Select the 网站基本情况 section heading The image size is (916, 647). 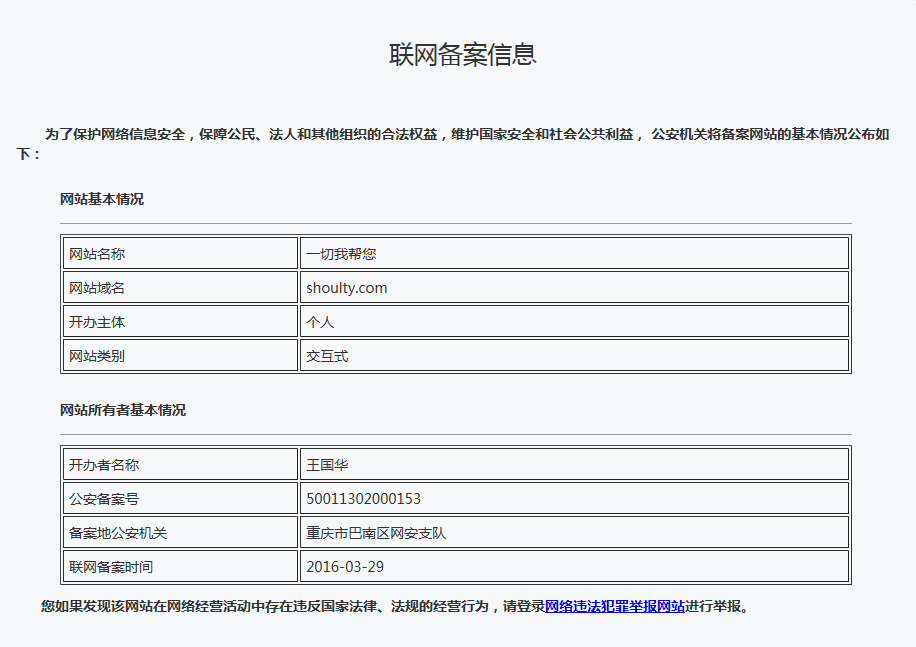click(102, 199)
